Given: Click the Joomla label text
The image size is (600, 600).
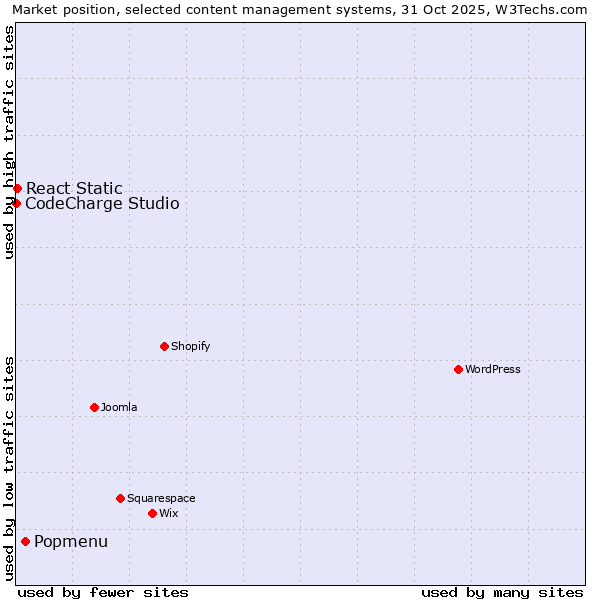Looking at the screenshot, I should (x=119, y=407).
